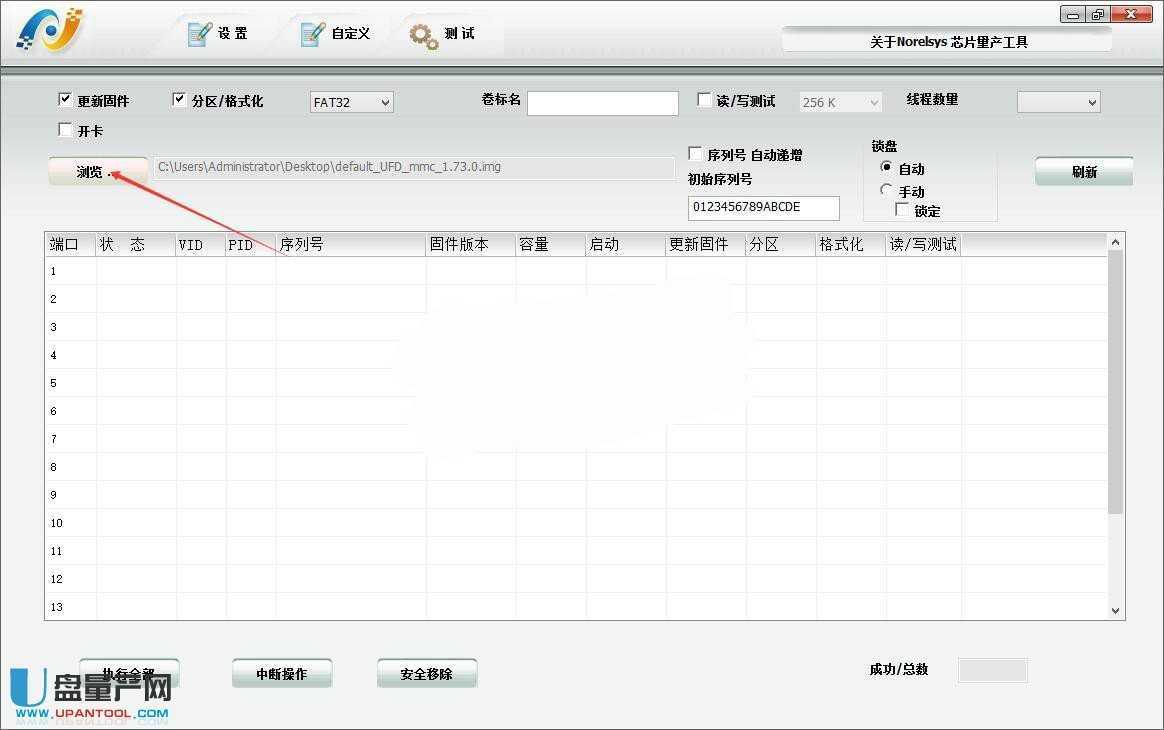Disable the 分区/格式化 checkbox
Screen dimensions: 1164x730
coord(180,100)
